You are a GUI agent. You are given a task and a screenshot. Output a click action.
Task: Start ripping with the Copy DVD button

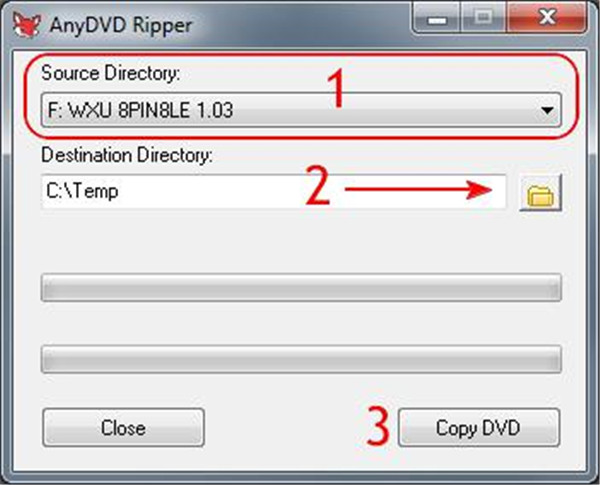coord(479,428)
